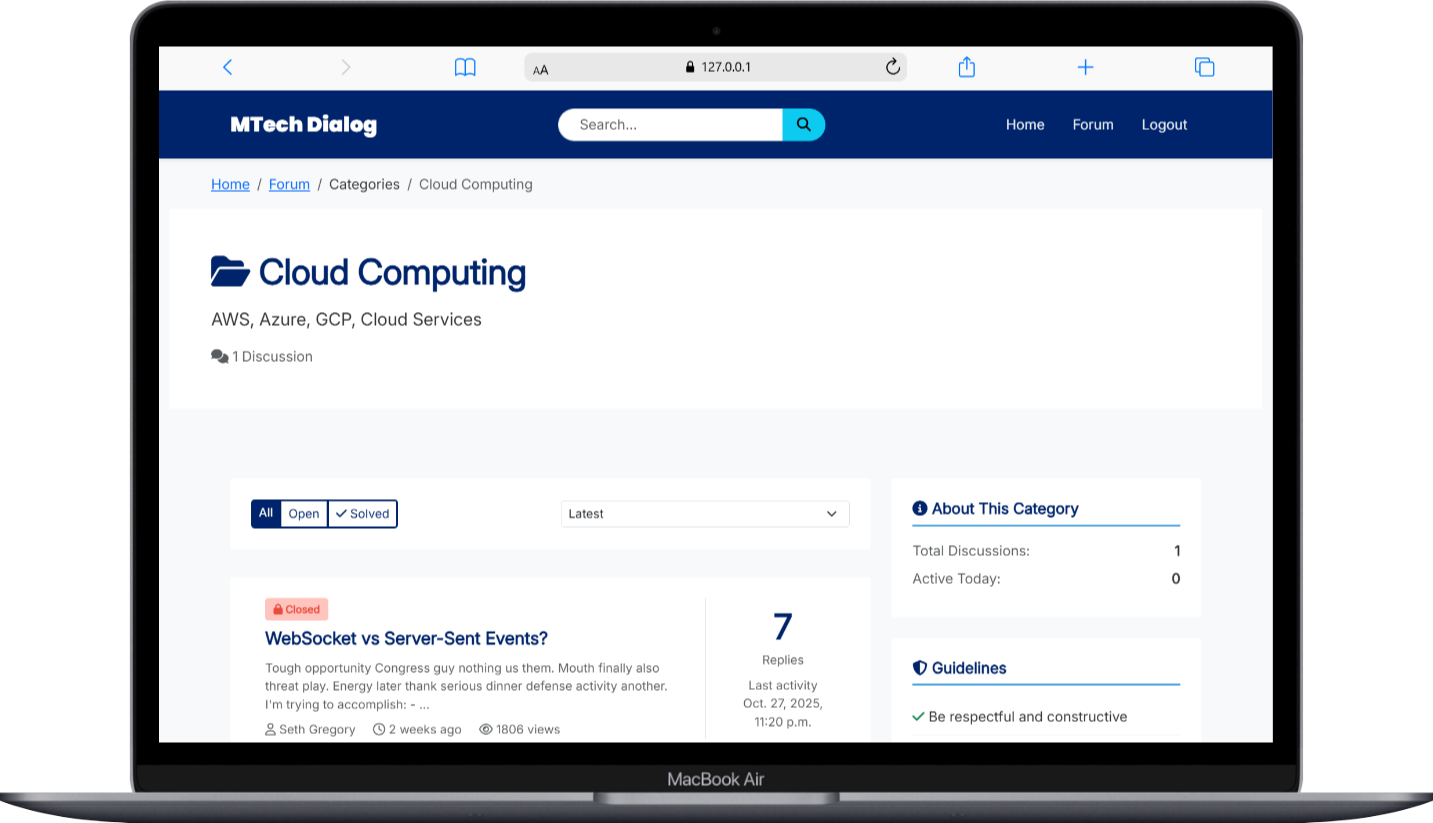The height and width of the screenshot is (823, 1433).
Task: Click the Safari back arrow icon
Action: point(227,67)
